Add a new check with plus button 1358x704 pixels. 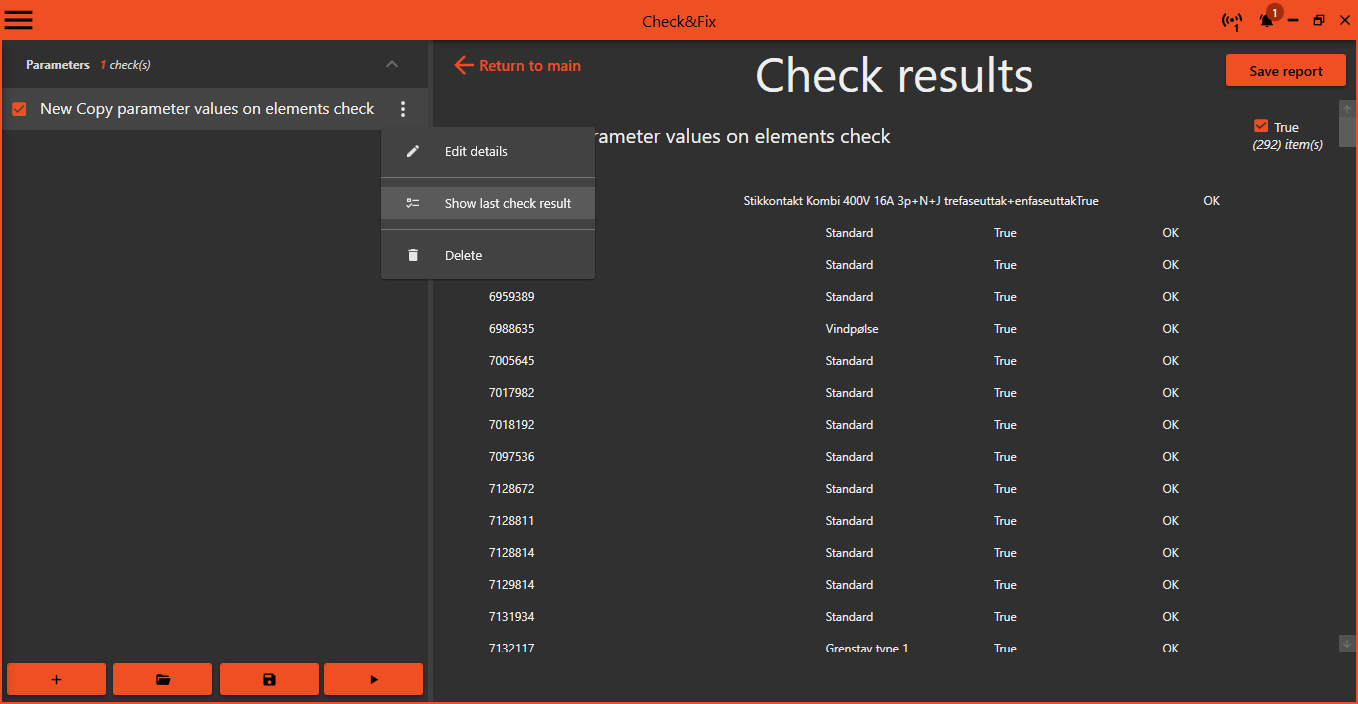click(x=56, y=679)
